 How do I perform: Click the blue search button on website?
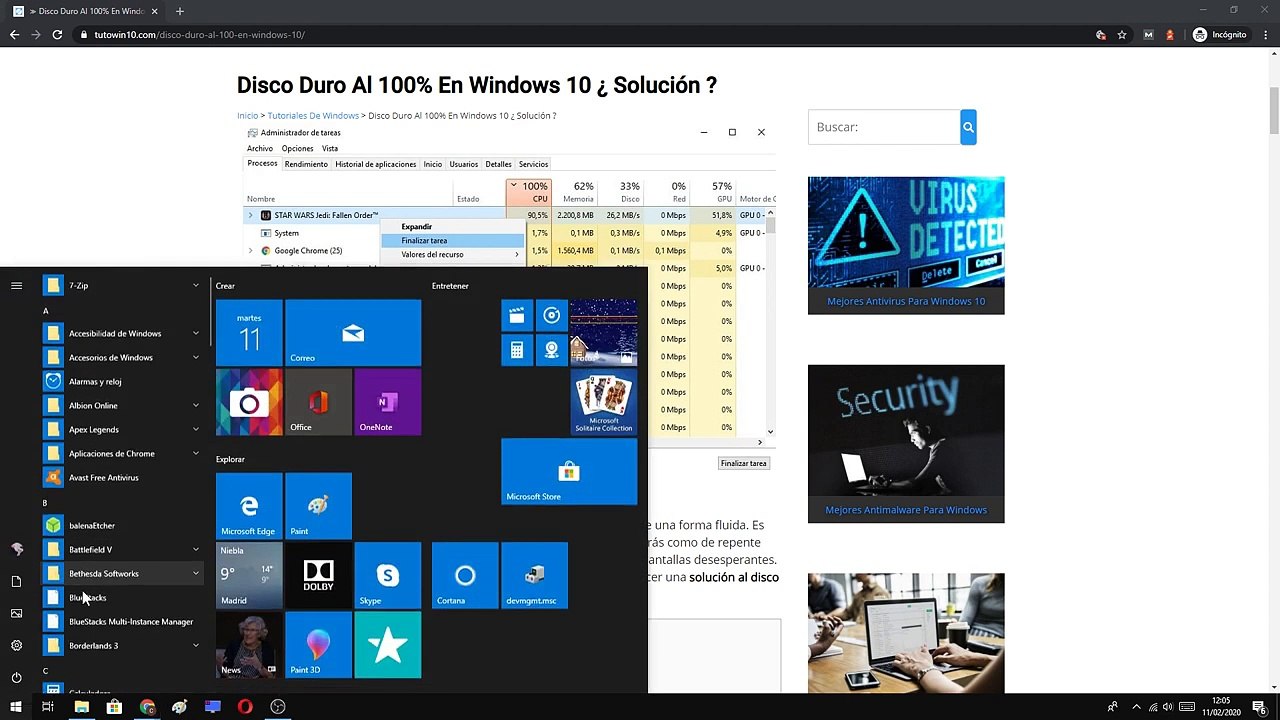(968, 127)
